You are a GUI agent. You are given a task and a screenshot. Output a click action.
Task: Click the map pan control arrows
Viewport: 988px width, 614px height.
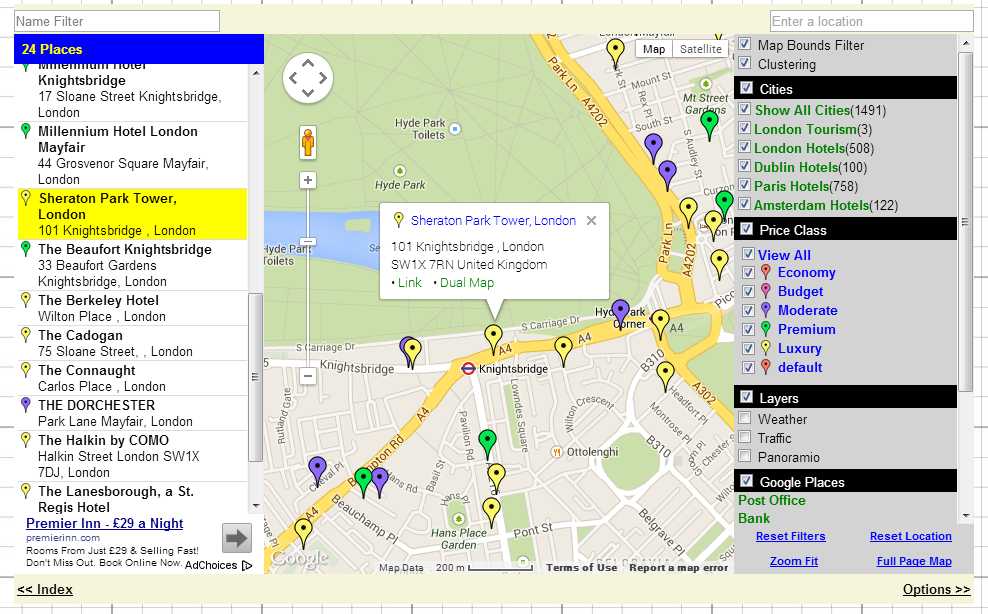(x=307, y=78)
